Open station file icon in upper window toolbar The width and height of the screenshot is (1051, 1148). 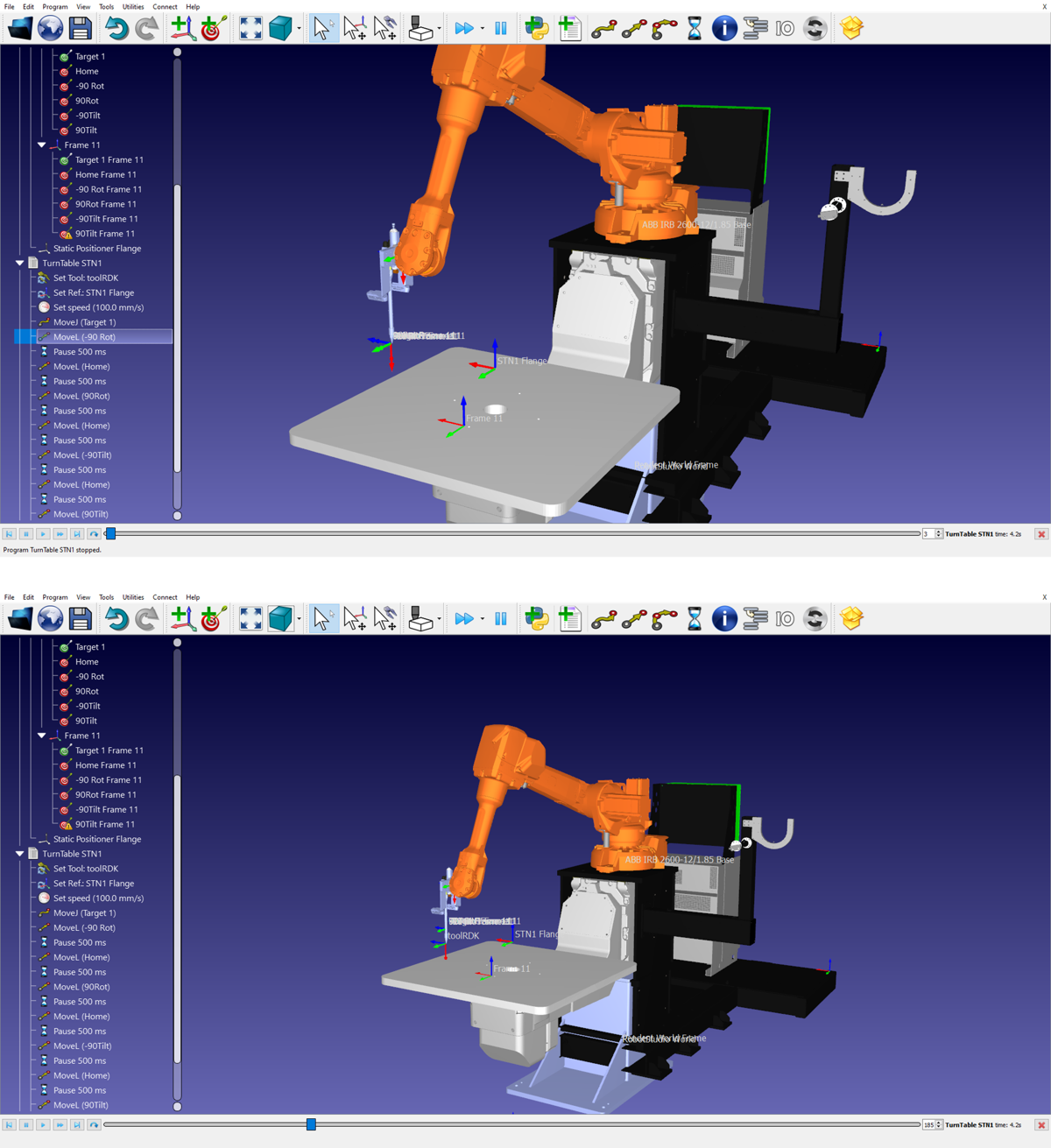20,28
